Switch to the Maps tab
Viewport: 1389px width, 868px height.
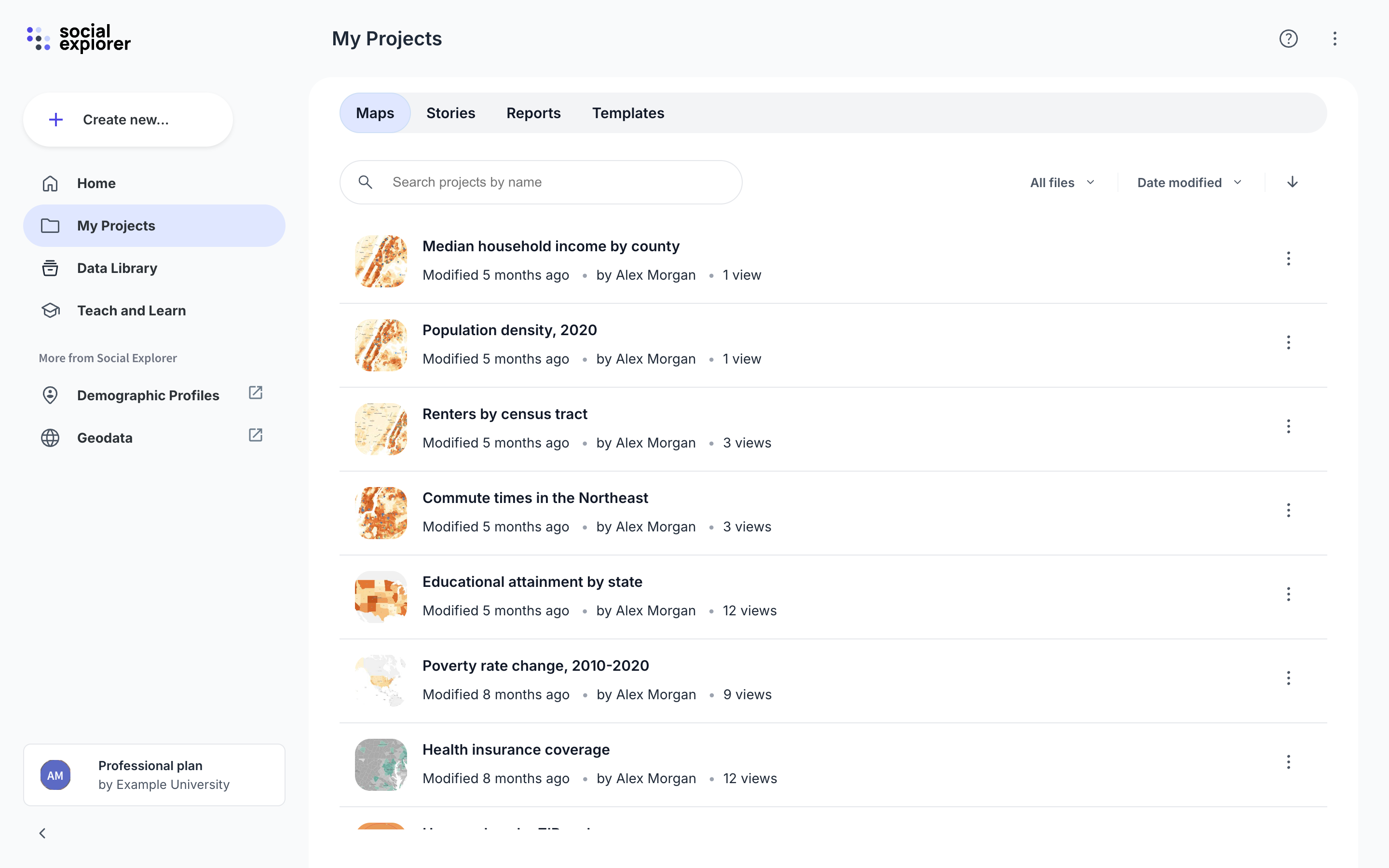[x=375, y=113]
